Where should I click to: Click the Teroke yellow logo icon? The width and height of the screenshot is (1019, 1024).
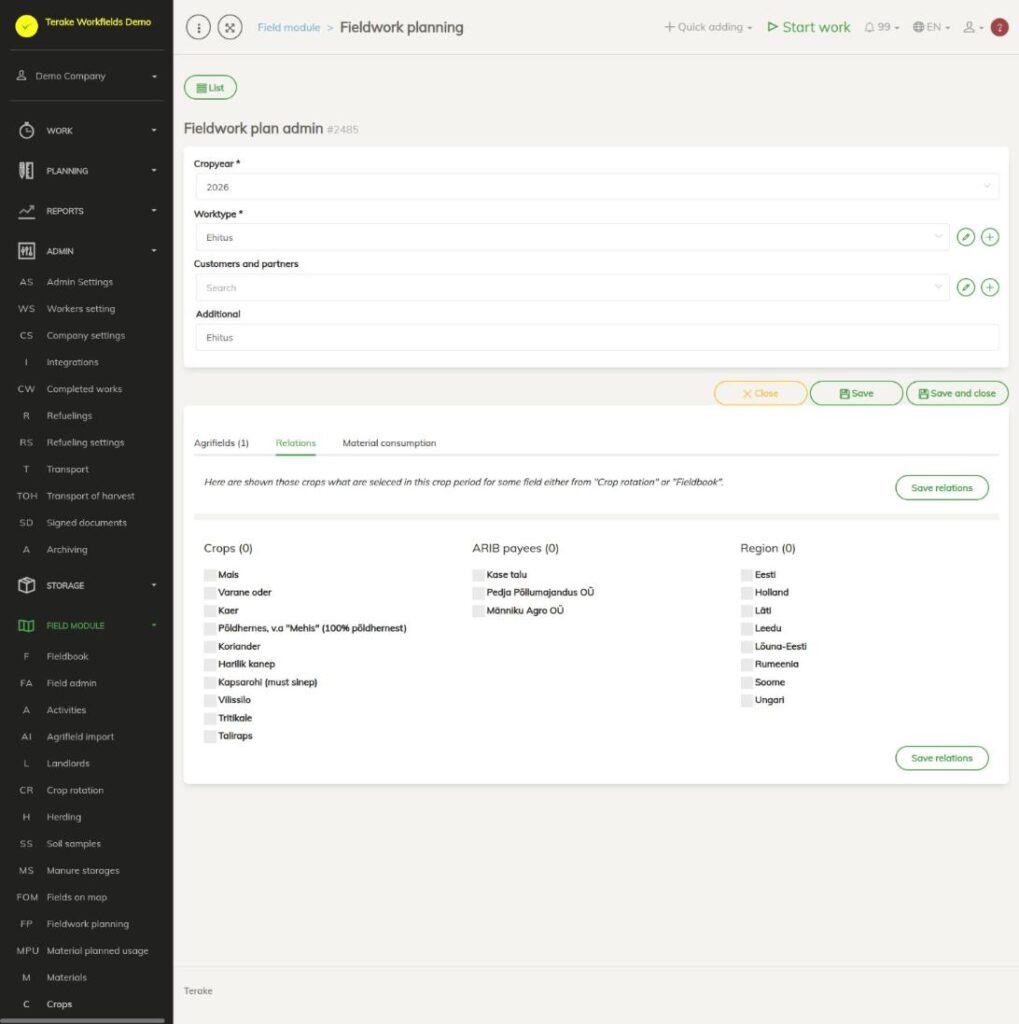26,26
